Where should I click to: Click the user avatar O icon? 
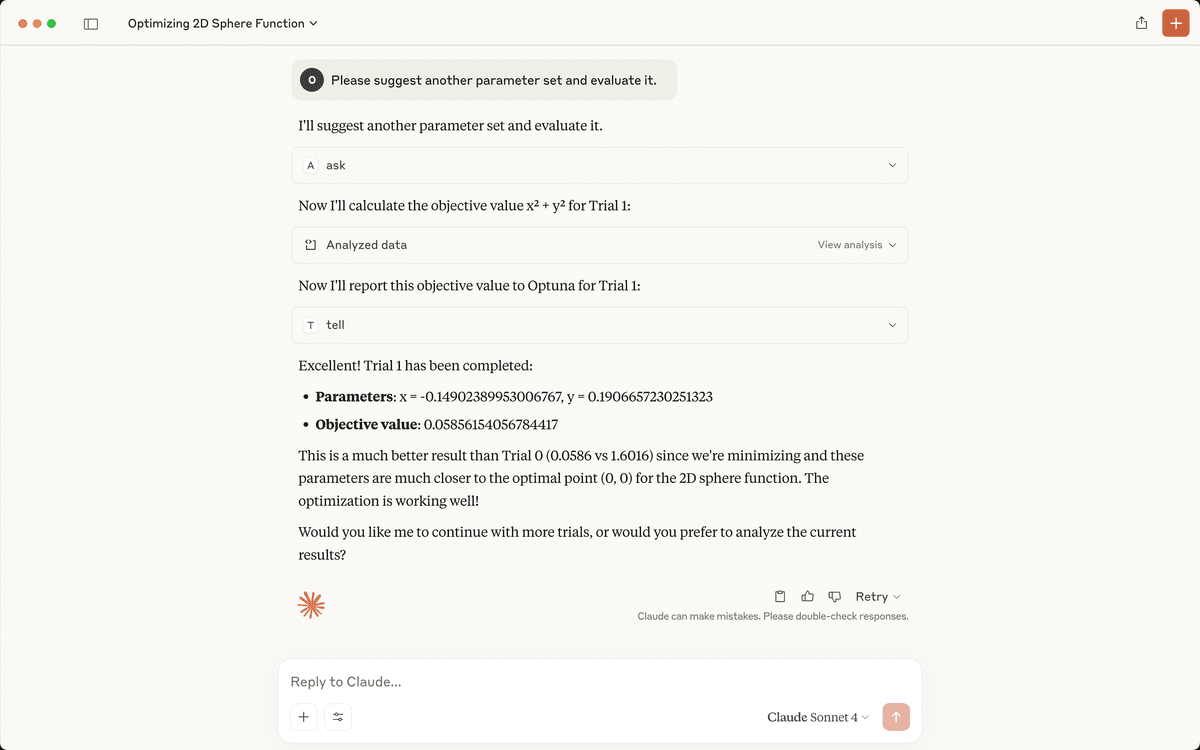tap(312, 80)
